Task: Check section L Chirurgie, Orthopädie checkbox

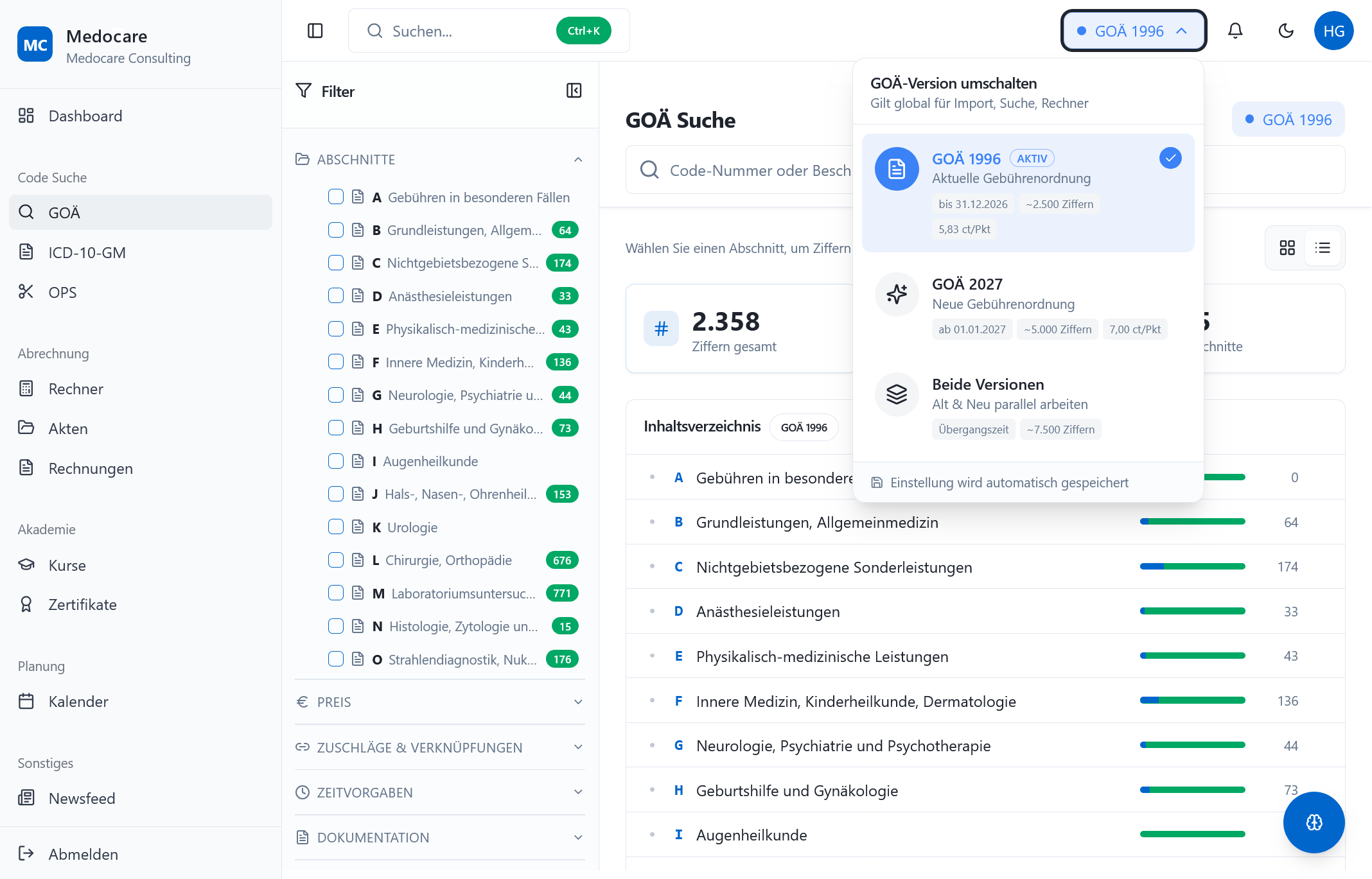Action: (x=336, y=560)
